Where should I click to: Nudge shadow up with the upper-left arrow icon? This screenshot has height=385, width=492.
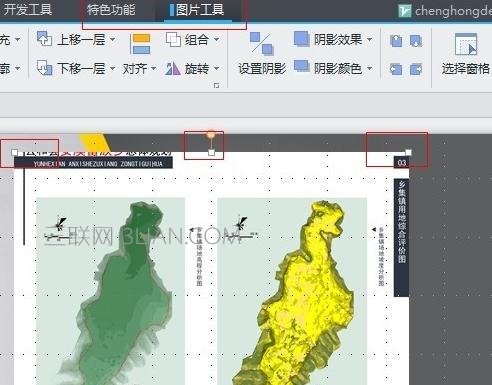396,41
